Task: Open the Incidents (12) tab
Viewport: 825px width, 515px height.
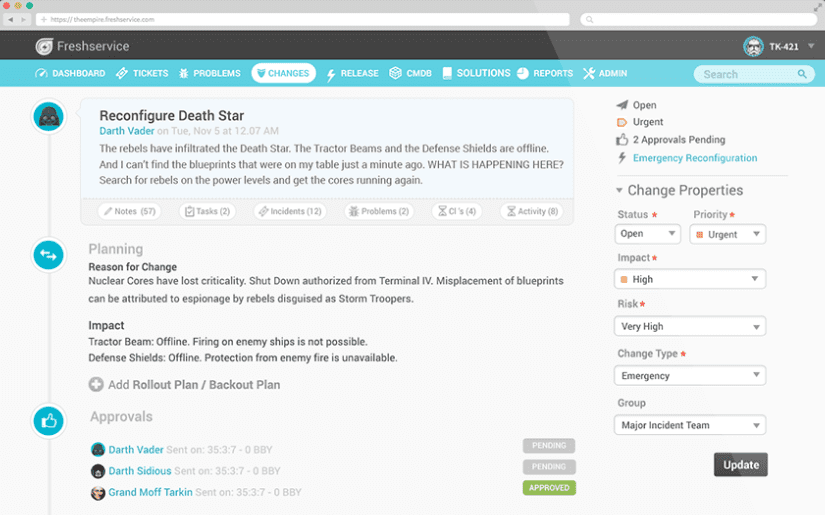Action: point(290,211)
